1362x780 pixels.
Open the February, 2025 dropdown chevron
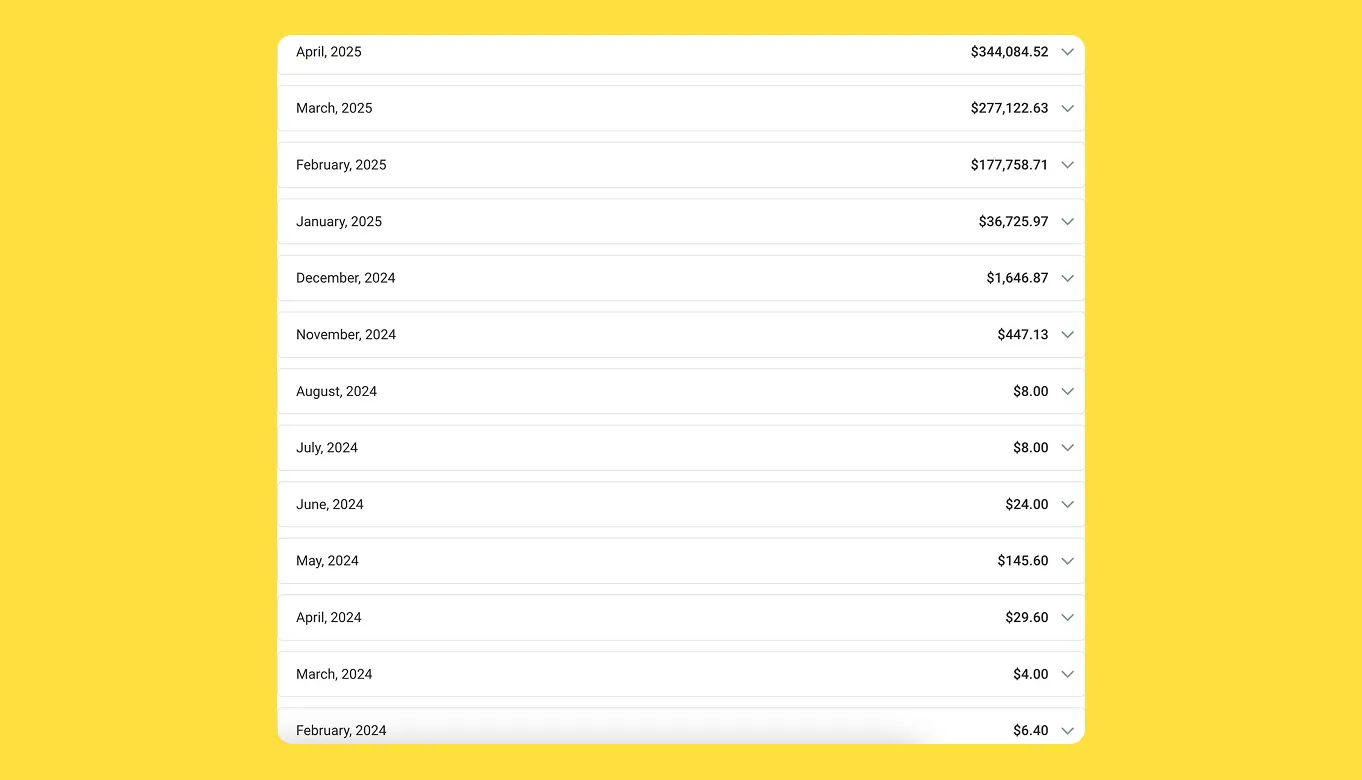[x=1067, y=165]
